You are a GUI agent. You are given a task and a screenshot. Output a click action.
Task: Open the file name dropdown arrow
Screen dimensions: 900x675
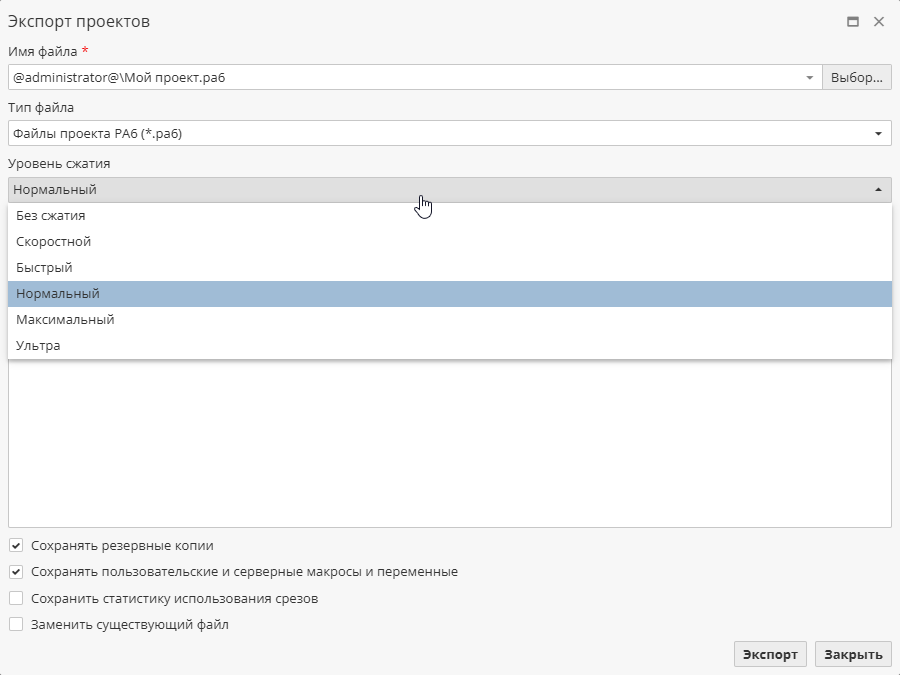tap(809, 78)
